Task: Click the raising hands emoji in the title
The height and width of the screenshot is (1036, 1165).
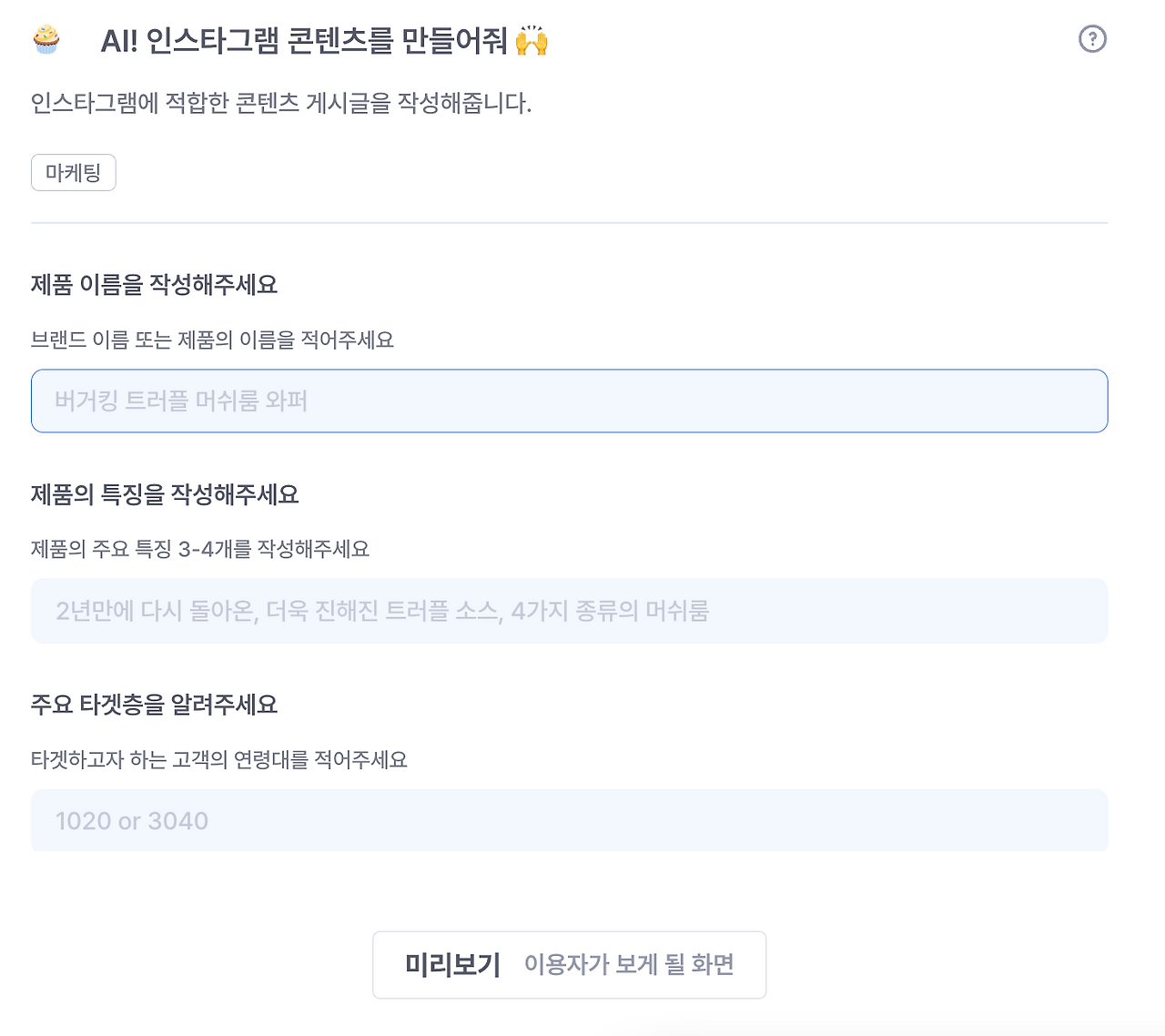Action: [x=532, y=41]
